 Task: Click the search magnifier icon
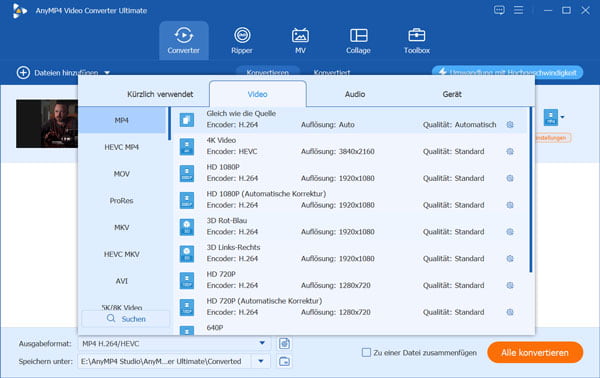coord(111,318)
